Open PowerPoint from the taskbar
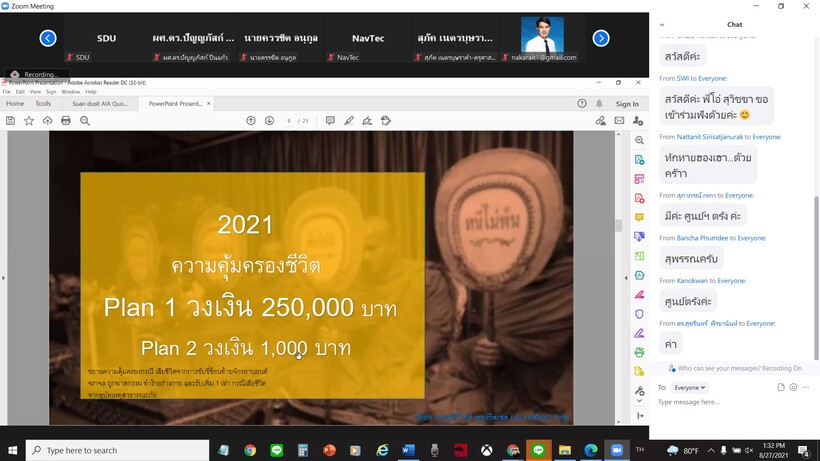 tap(329, 450)
